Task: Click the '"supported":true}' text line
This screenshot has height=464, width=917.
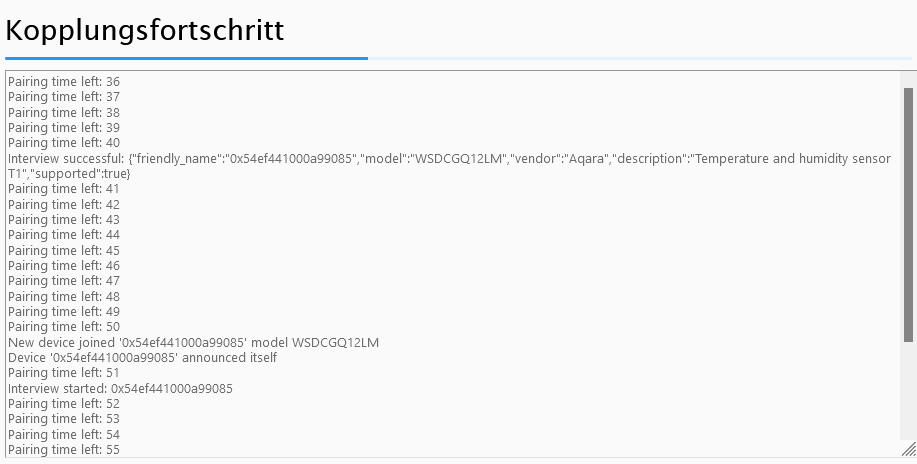Action: tap(69, 174)
